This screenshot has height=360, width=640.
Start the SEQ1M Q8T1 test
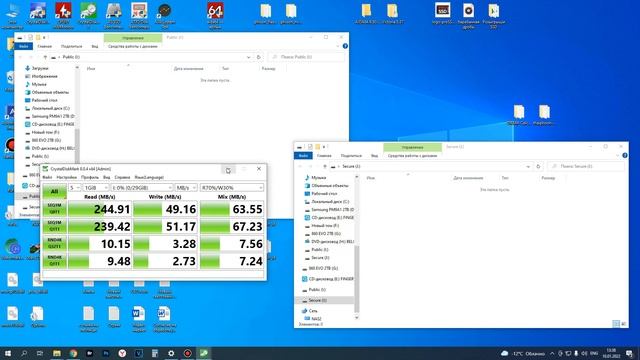point(54,209)
